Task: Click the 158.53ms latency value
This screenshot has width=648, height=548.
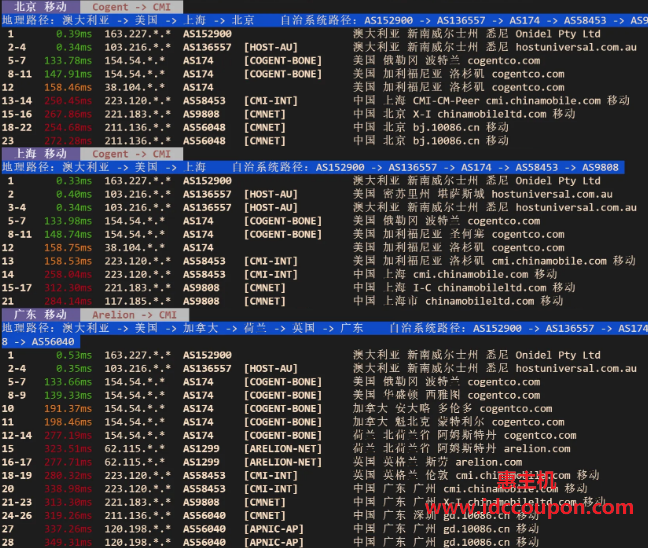Action: 68,261
